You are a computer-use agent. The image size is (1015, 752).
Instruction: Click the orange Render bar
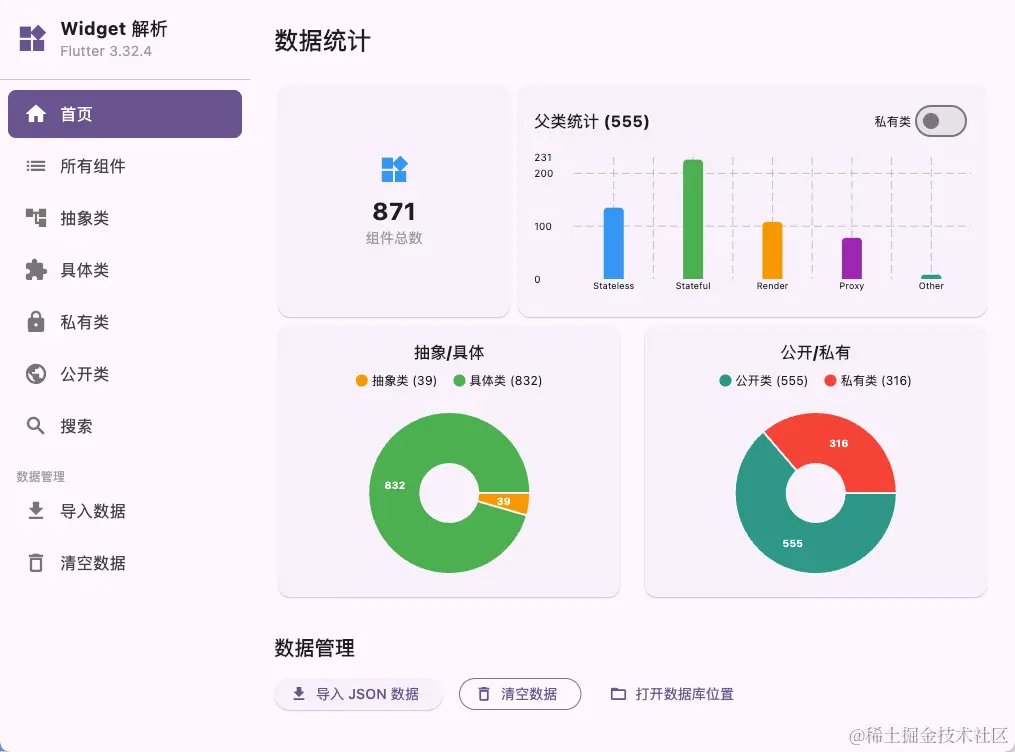point(772,250)
